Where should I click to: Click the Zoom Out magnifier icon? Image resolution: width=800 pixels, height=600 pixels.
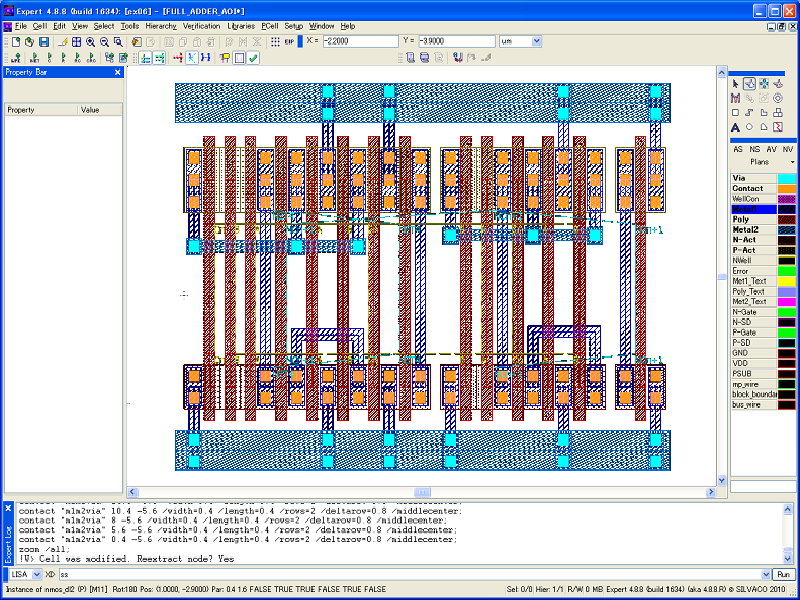coord(104,42)
